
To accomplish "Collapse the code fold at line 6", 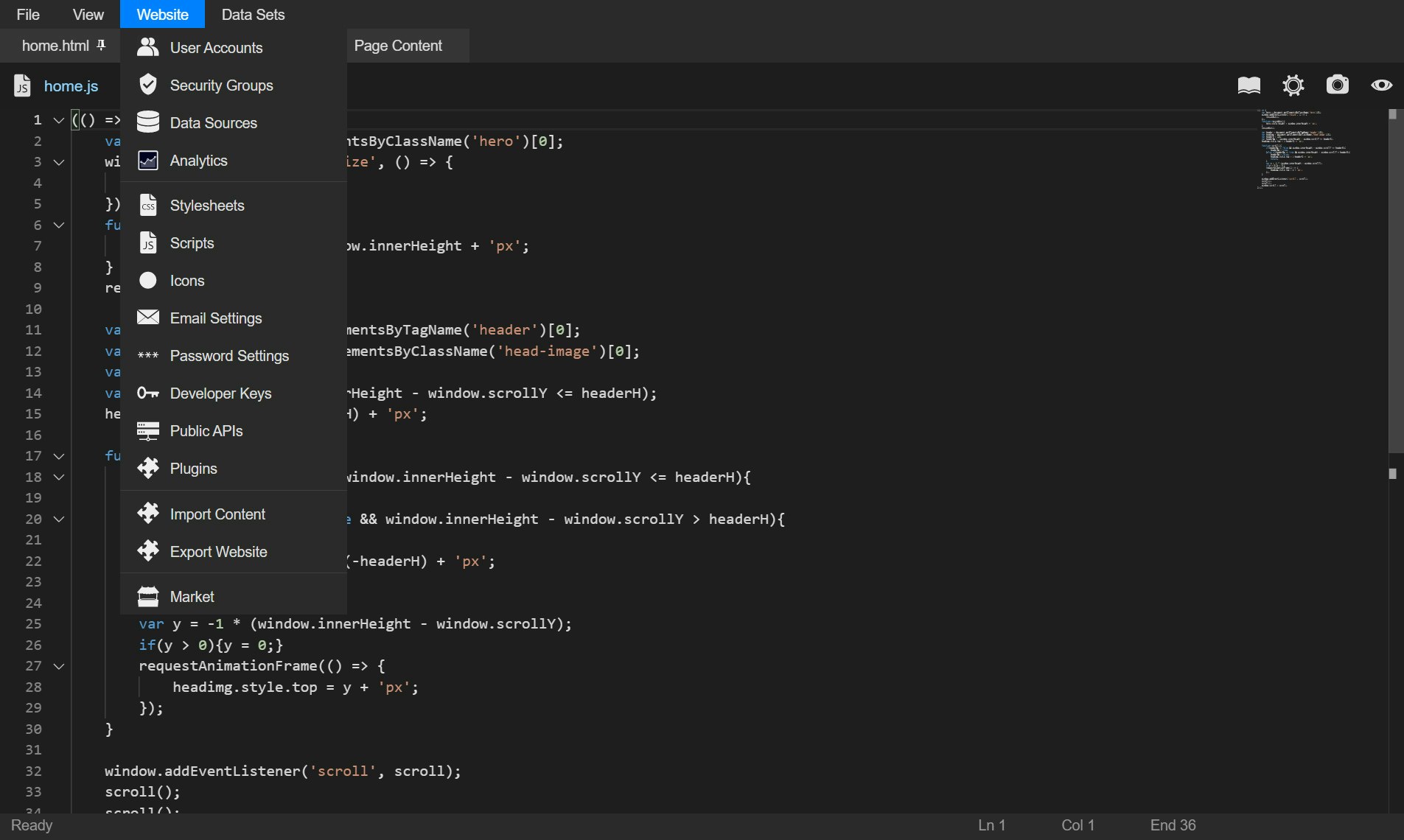I will (59, 225).
